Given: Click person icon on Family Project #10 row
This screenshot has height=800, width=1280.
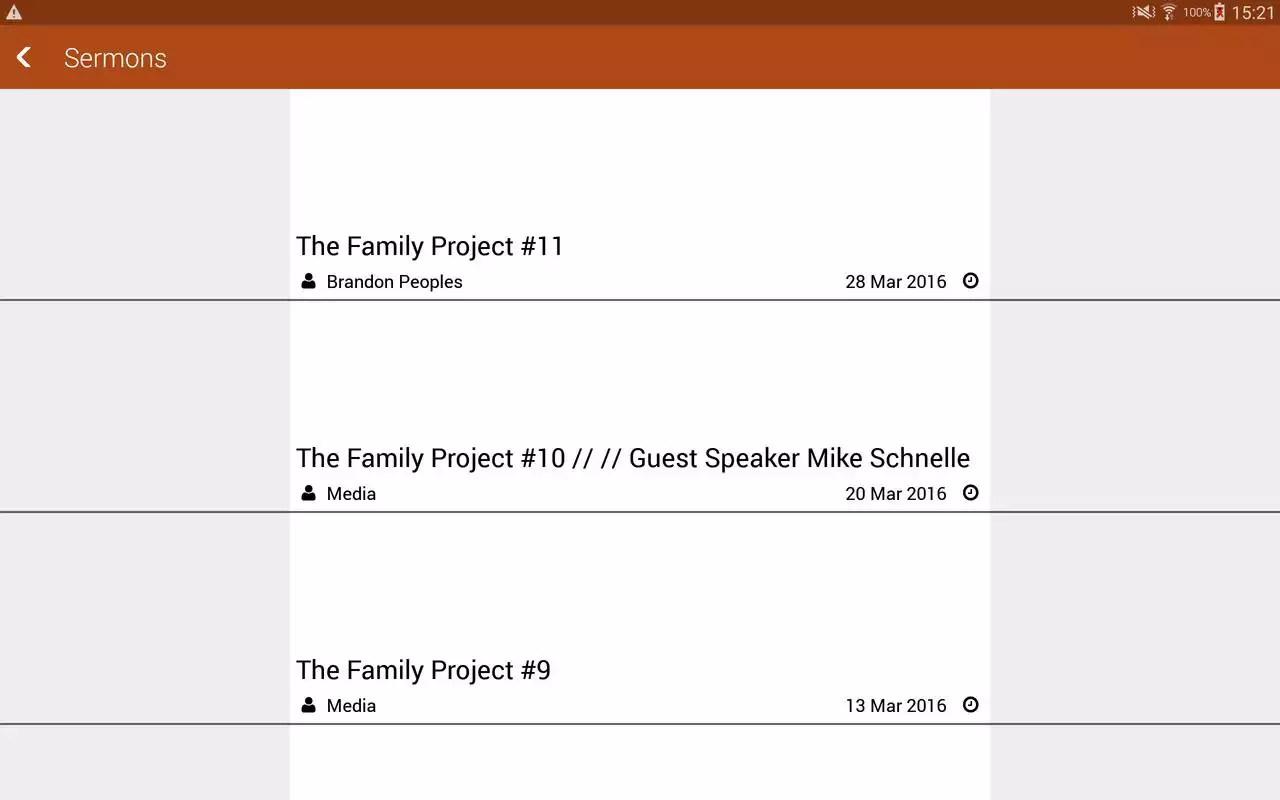Looking at the screenshot, I should tap(308, 493).
